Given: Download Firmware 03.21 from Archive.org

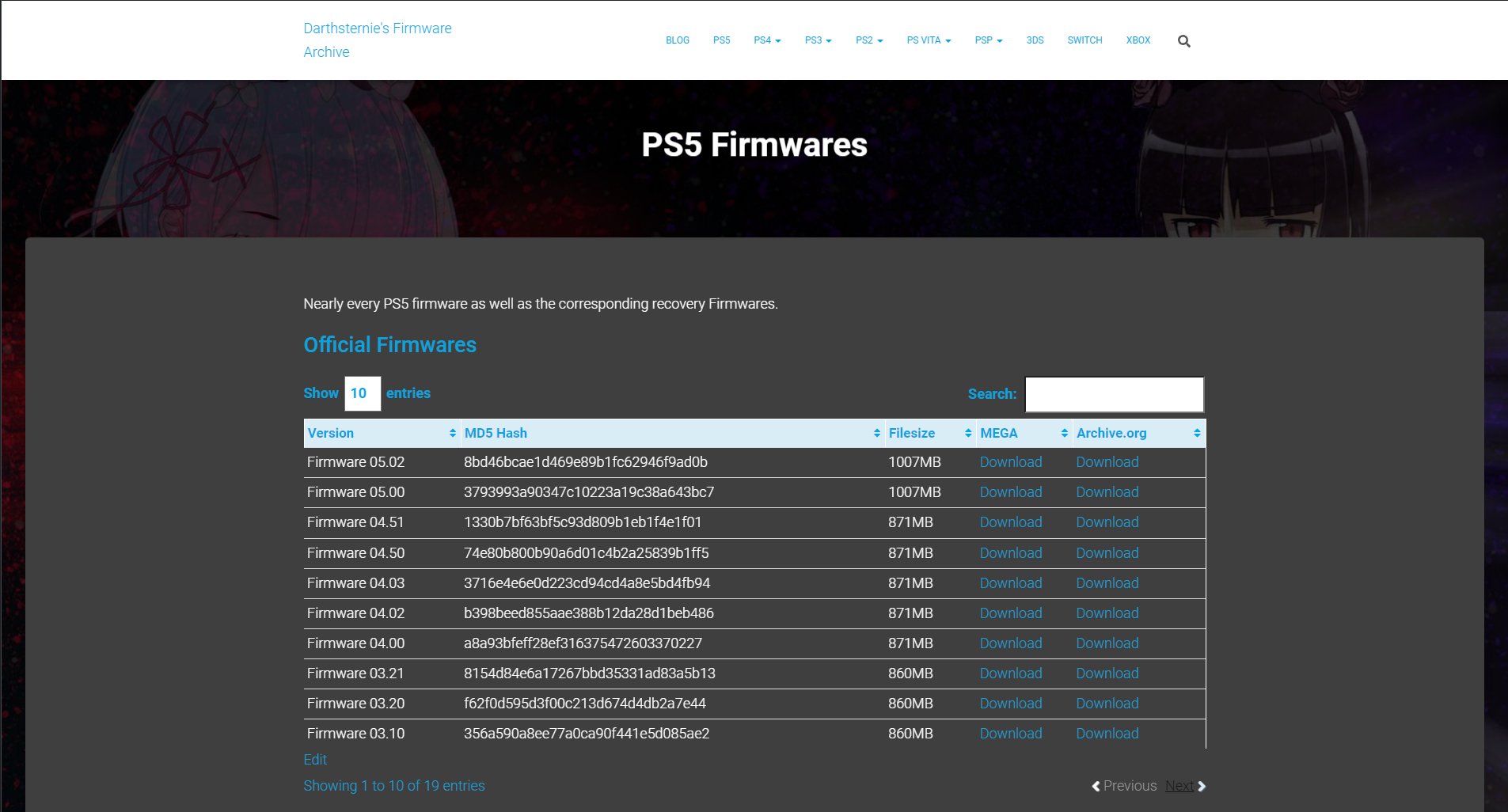Looking at the screenshot, I should pos(1107,674).
